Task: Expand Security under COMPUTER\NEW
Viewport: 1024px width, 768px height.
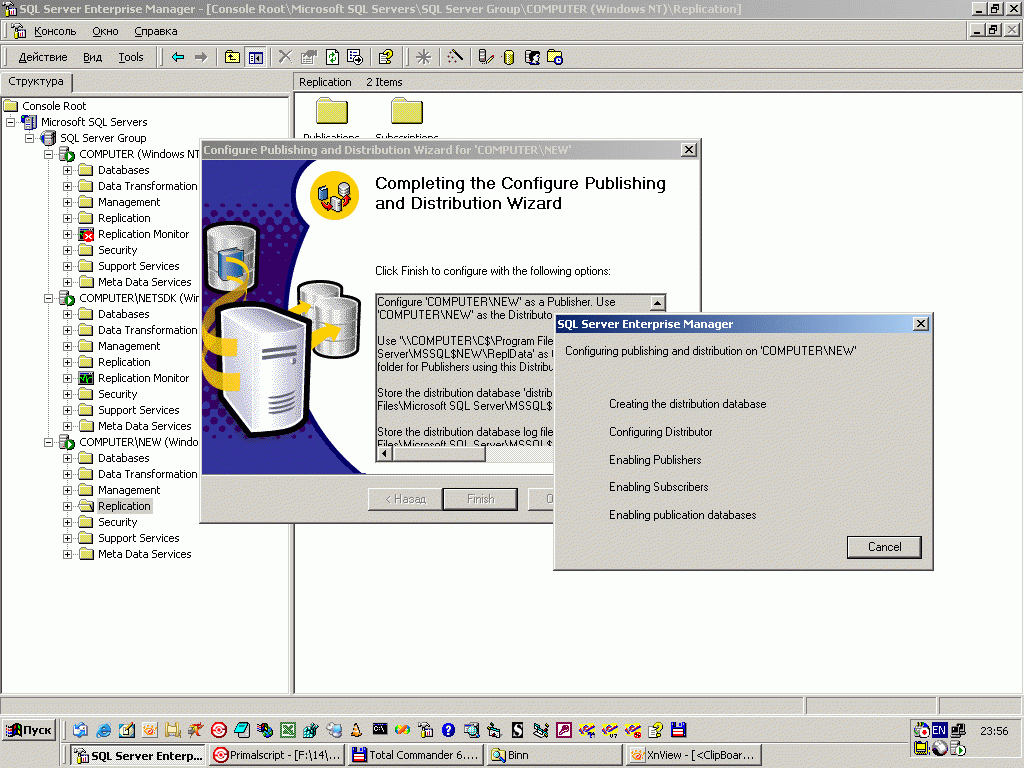Action: [67, 522]
